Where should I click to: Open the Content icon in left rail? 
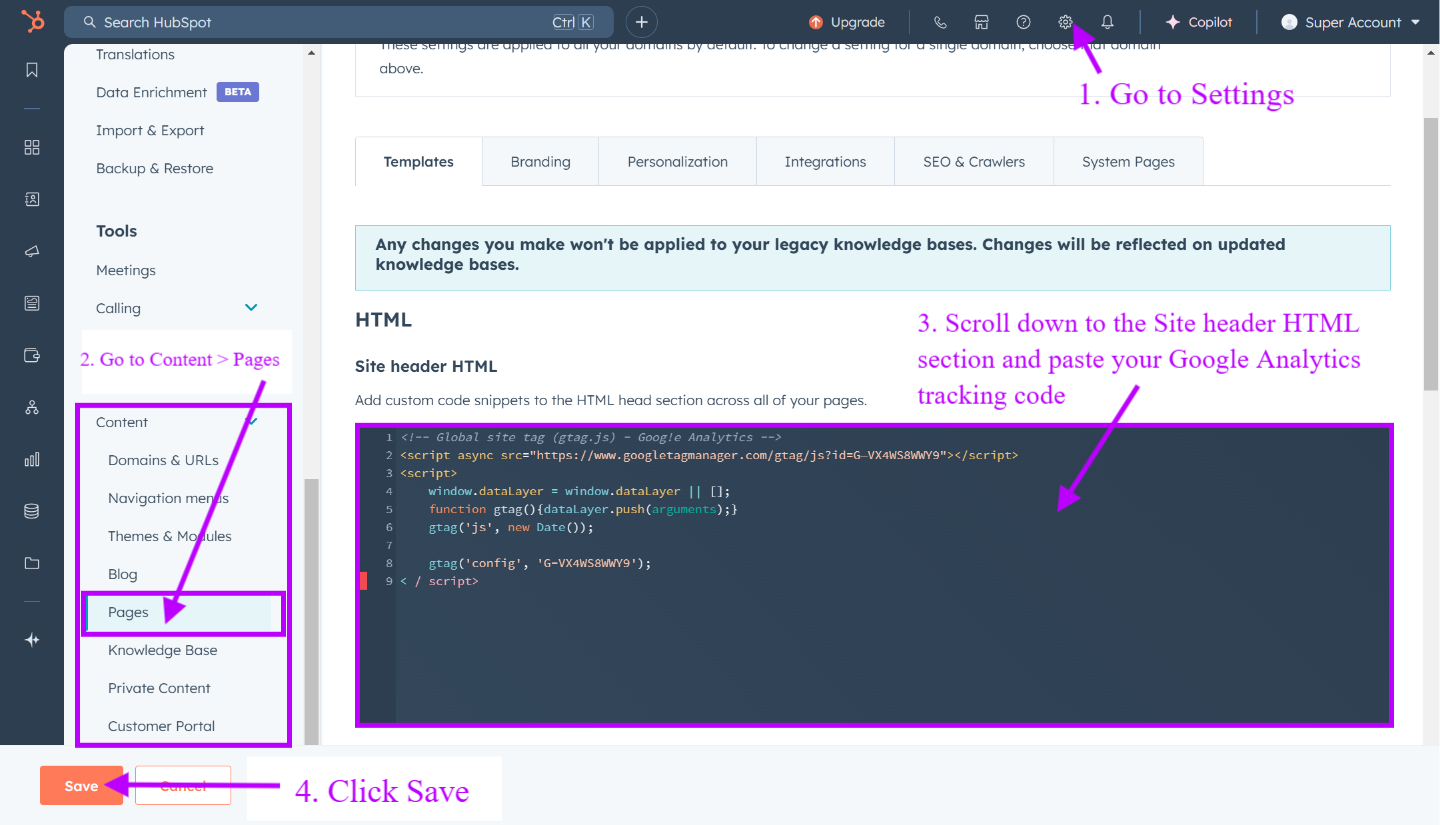(x=32, y=303)
